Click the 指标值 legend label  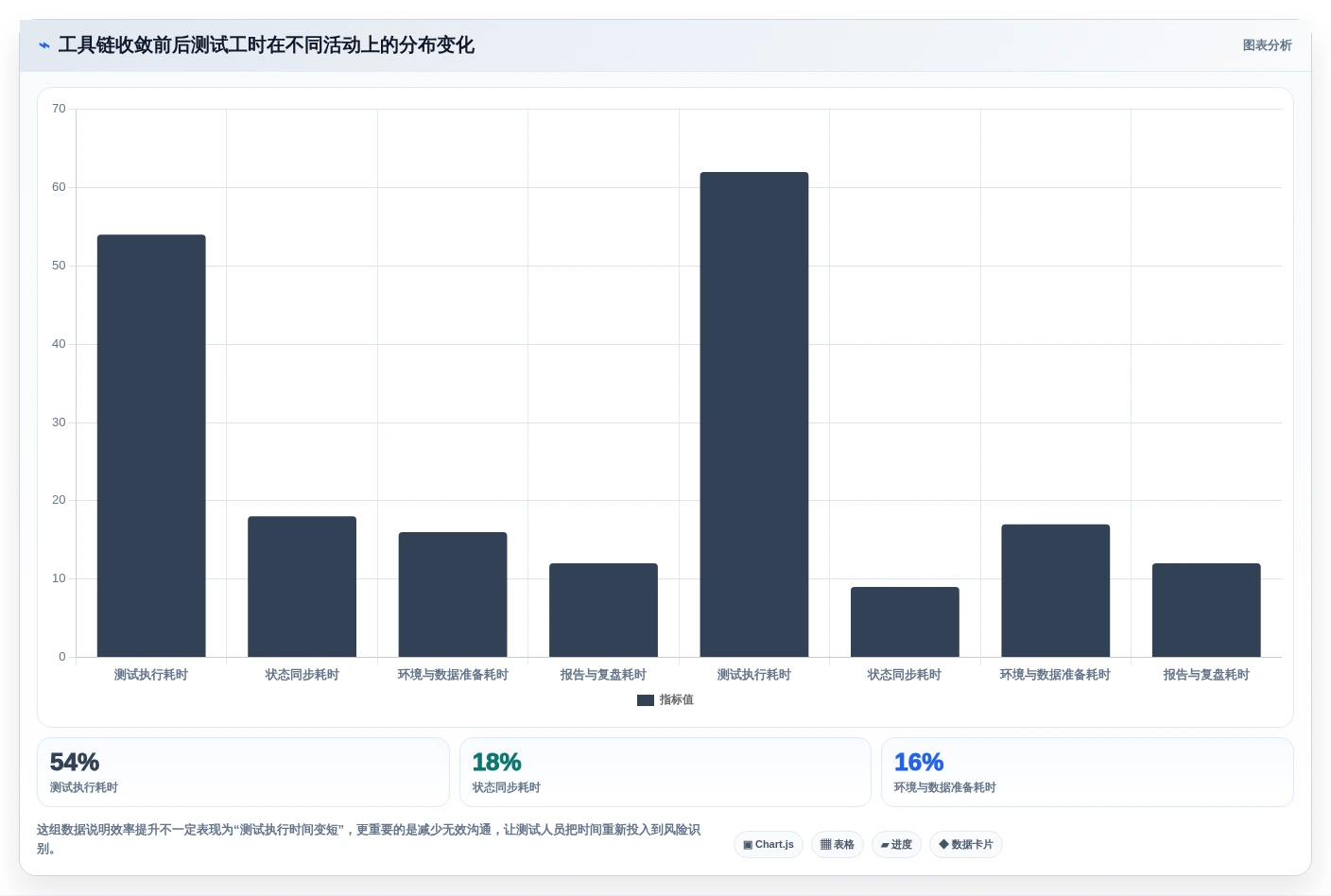677,700
